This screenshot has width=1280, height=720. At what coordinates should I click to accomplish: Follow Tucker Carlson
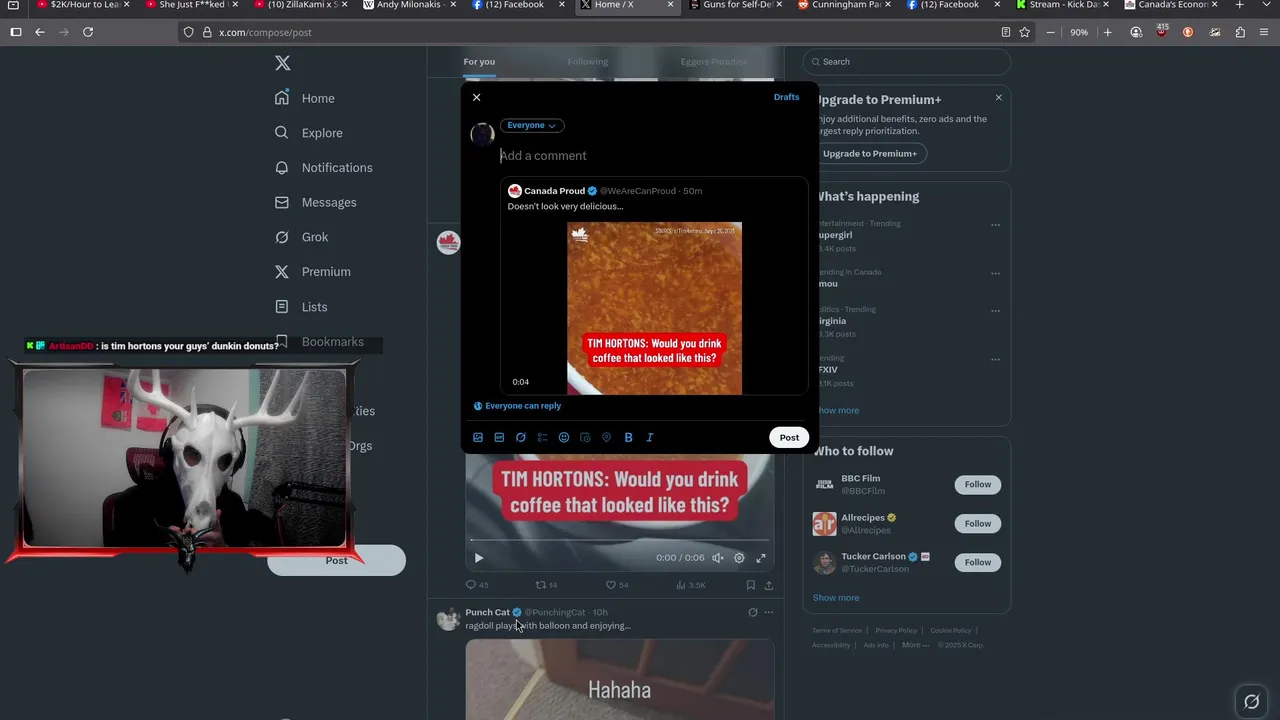[978, 563]
